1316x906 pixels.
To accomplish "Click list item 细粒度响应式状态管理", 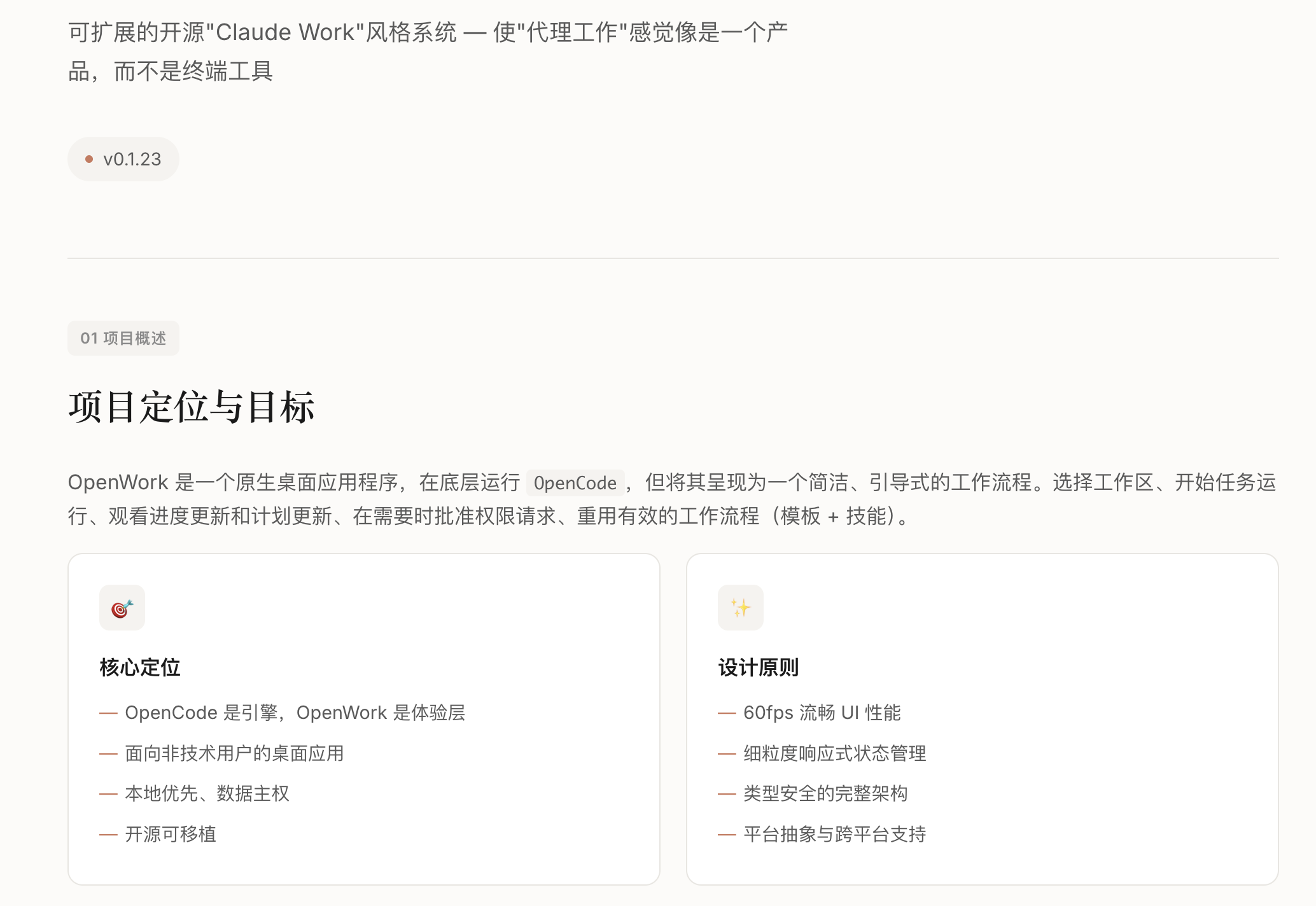I will tap(834, 753).
